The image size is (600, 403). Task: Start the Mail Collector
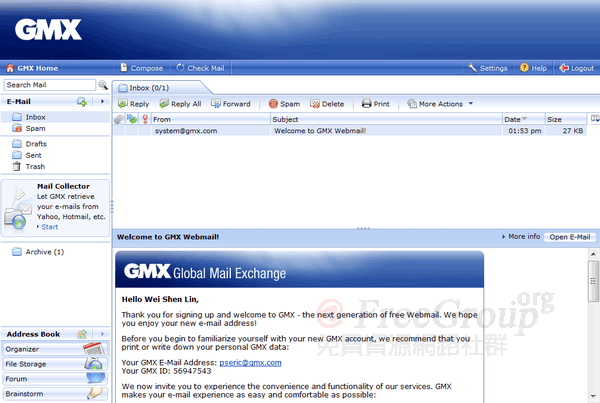click(x=49, y=227)
